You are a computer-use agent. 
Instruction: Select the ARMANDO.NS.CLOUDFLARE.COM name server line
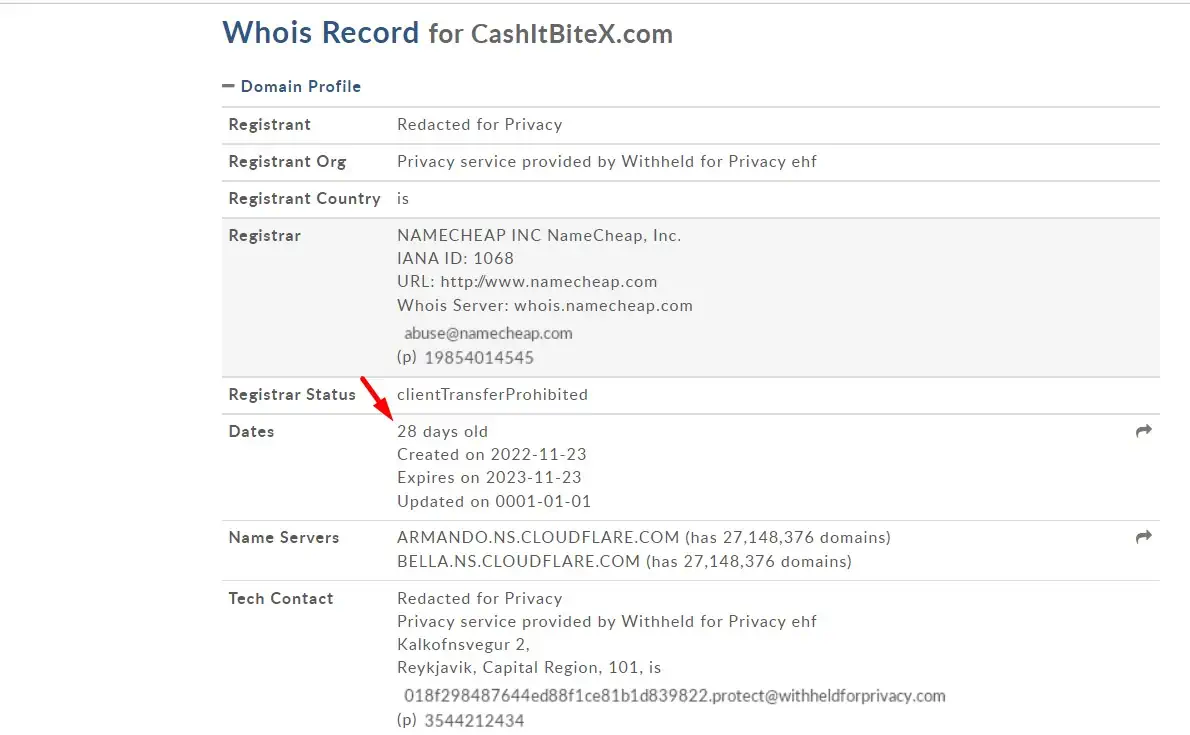644,538
